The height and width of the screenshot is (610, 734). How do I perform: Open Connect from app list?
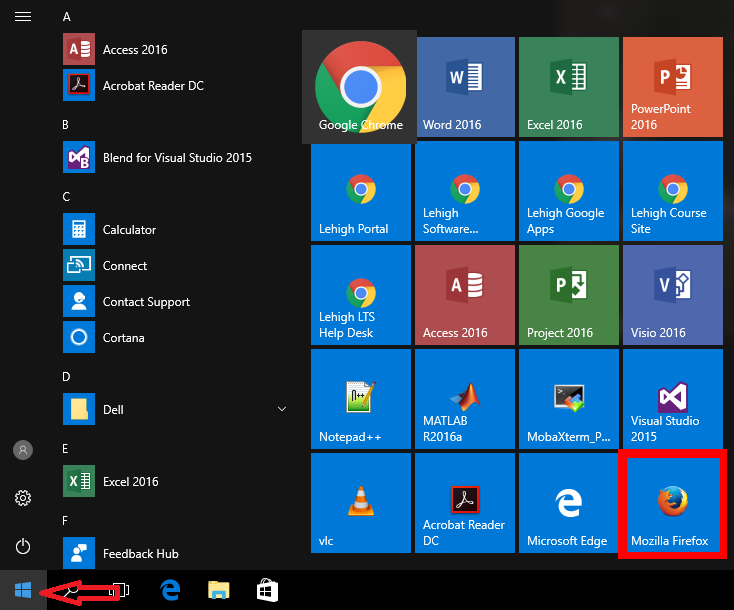[176, 265]
